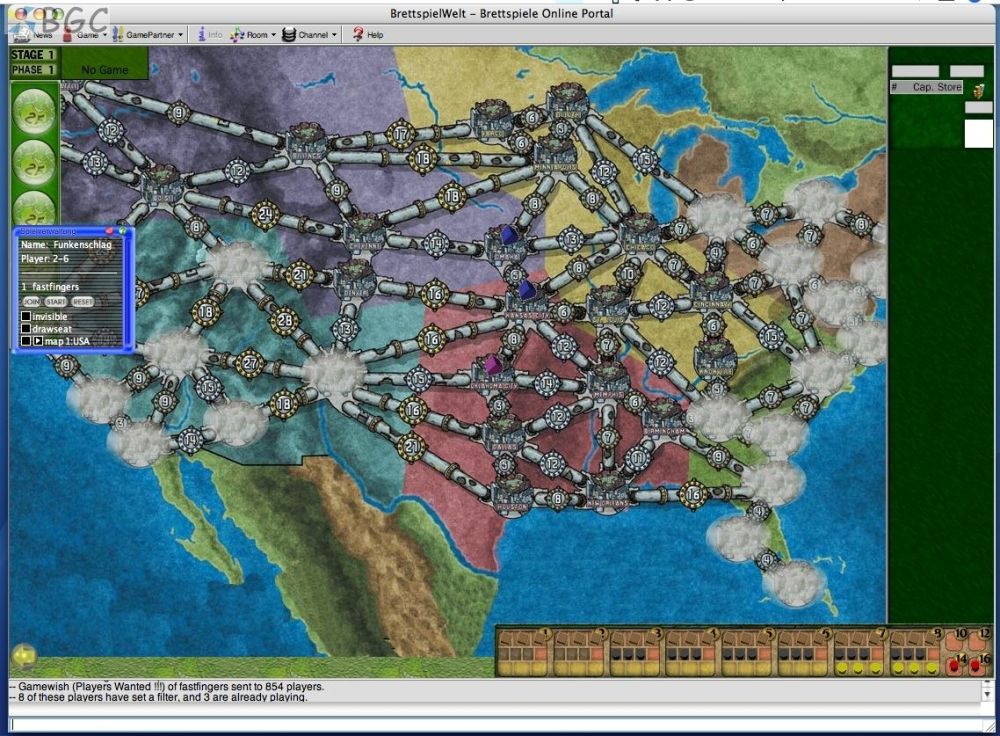1000x736 pixels.
Task: Click the connection cost token 17
Action: (x=401, y=135)
